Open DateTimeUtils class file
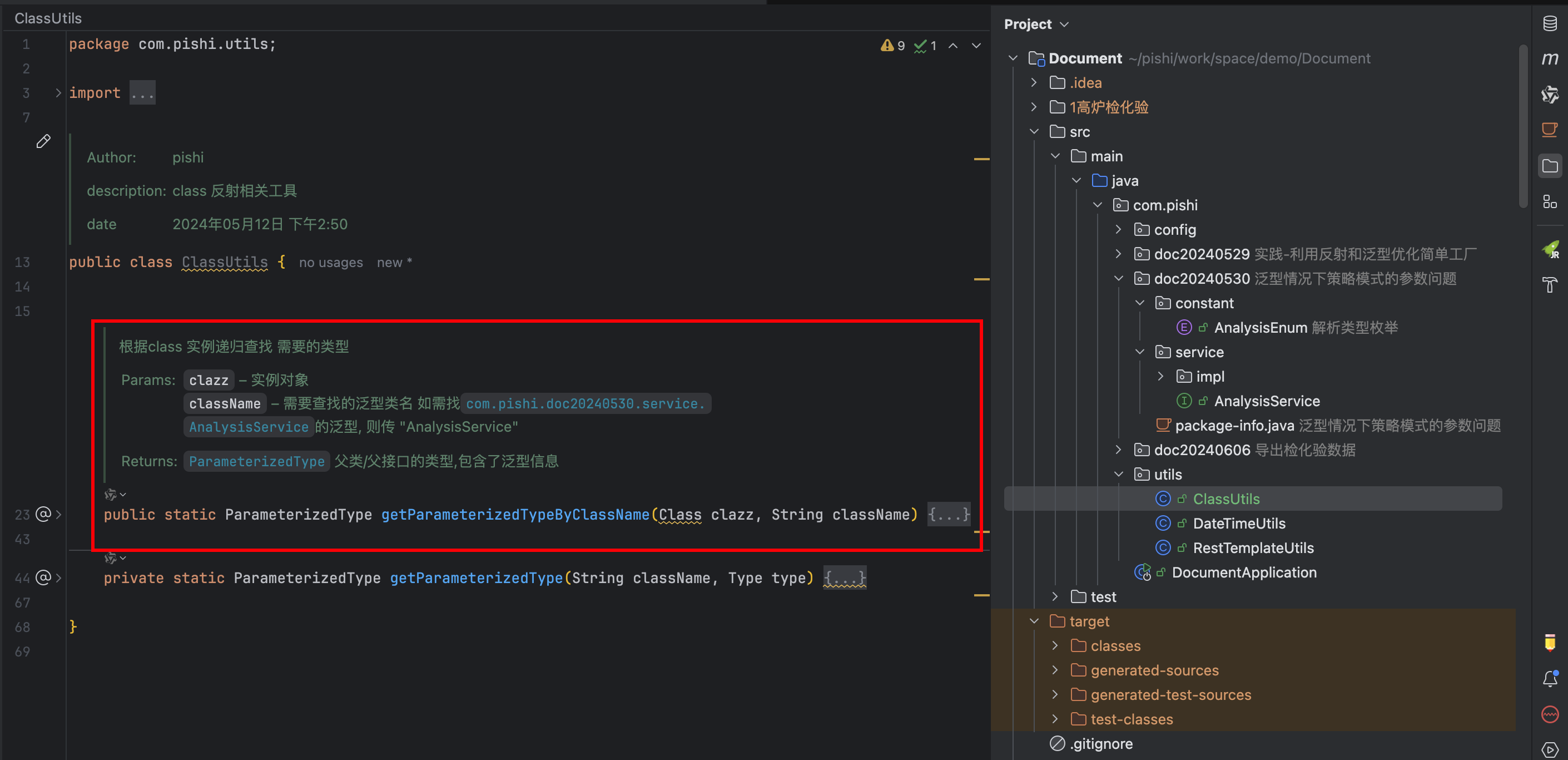Screen dimensions: 1568x760 pos(1239,523)
